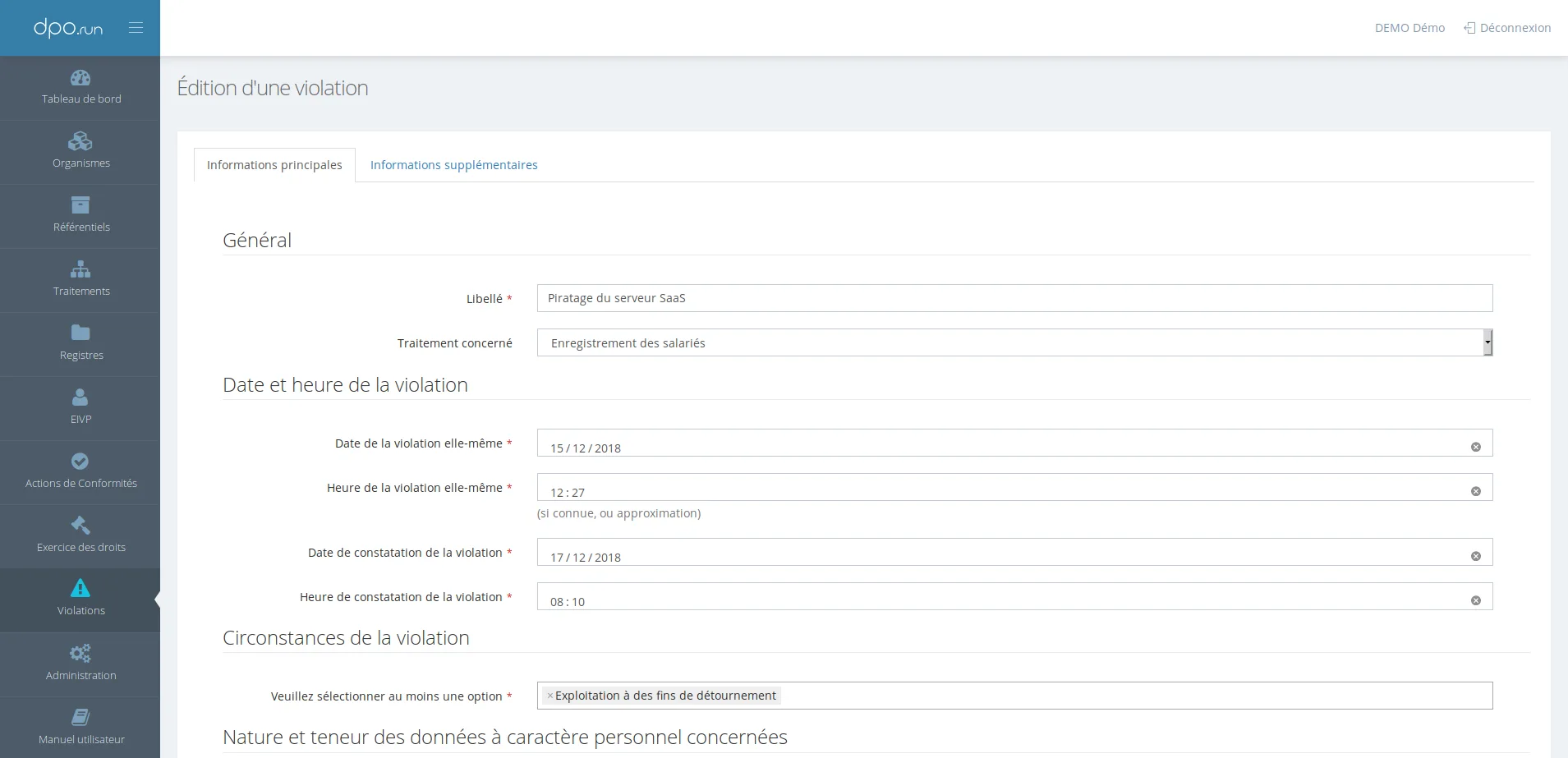This screenshot has width=1568, height=758.
Task: Click the circumstances multi-select box
Action: (1014, 696)
